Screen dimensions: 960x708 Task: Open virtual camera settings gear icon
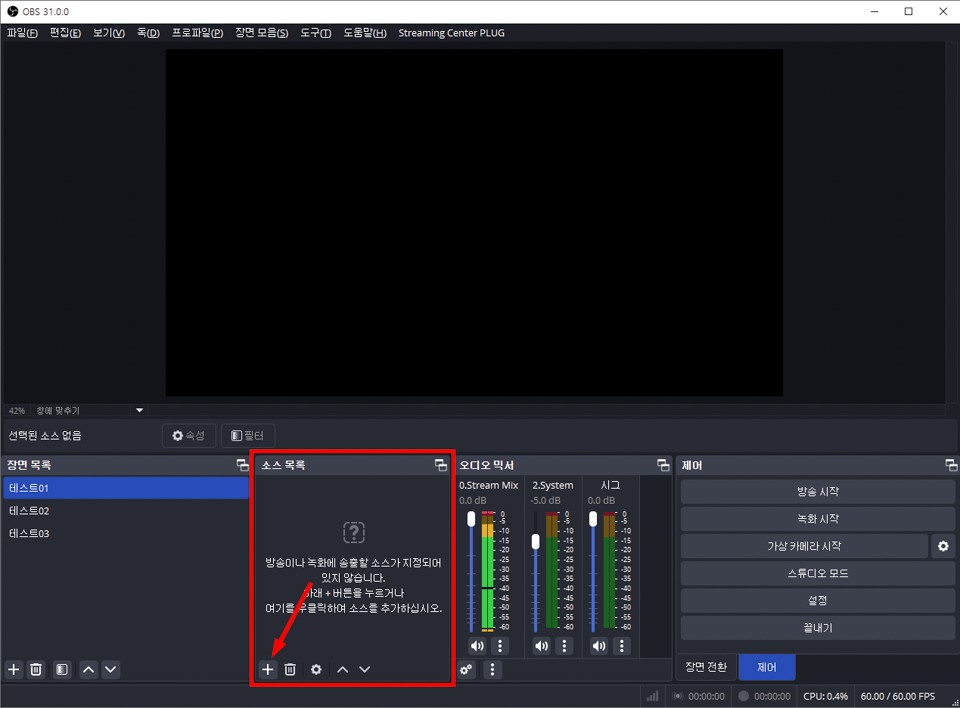point(943,546)
